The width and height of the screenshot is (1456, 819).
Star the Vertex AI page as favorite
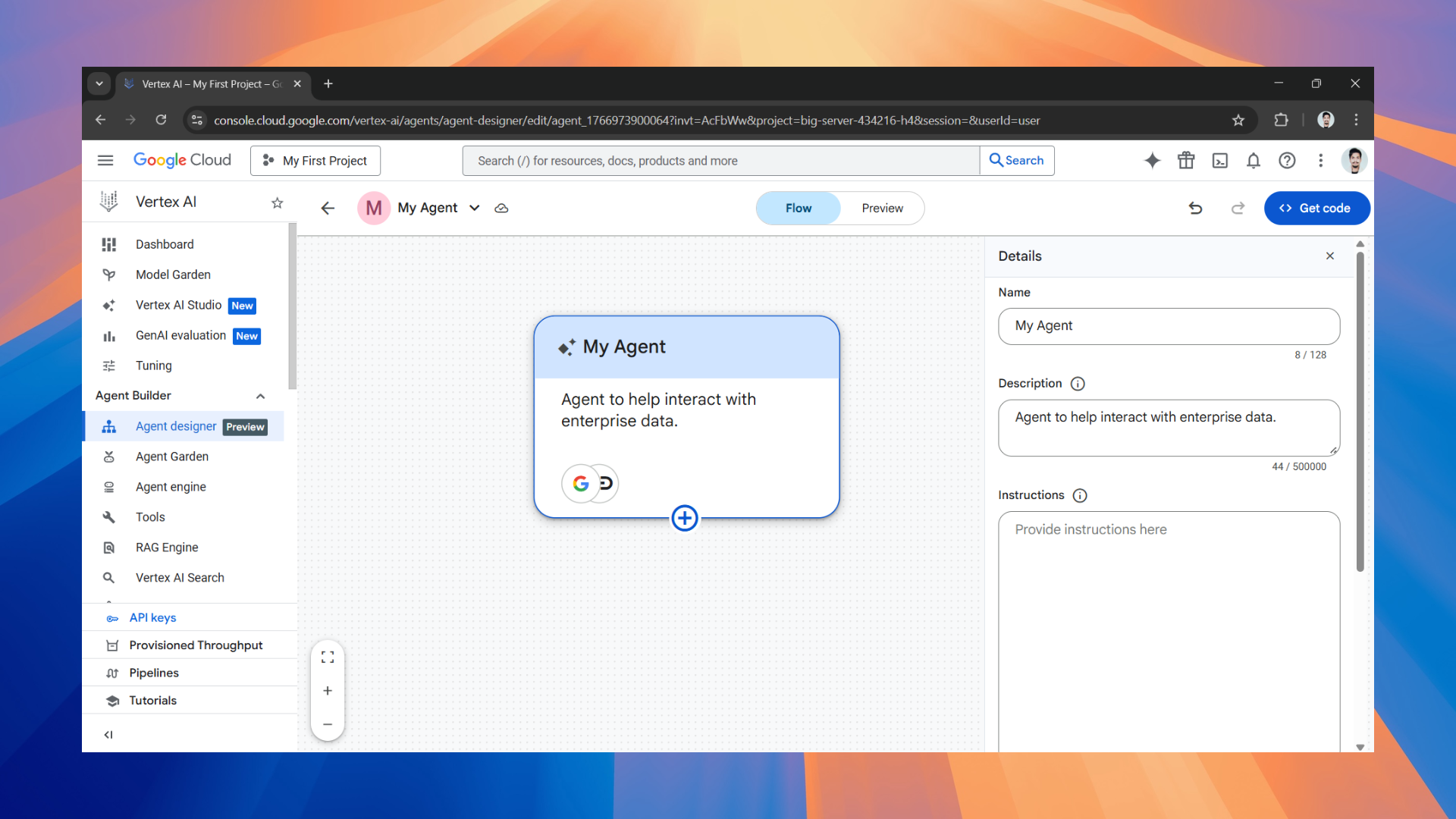[x=277, y=202]
